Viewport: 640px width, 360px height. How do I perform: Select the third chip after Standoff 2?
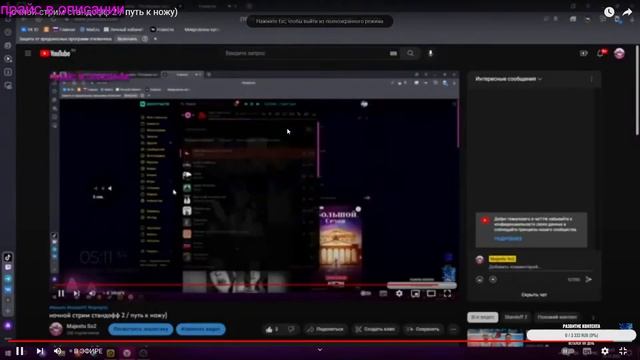click(x=557, y=317)
